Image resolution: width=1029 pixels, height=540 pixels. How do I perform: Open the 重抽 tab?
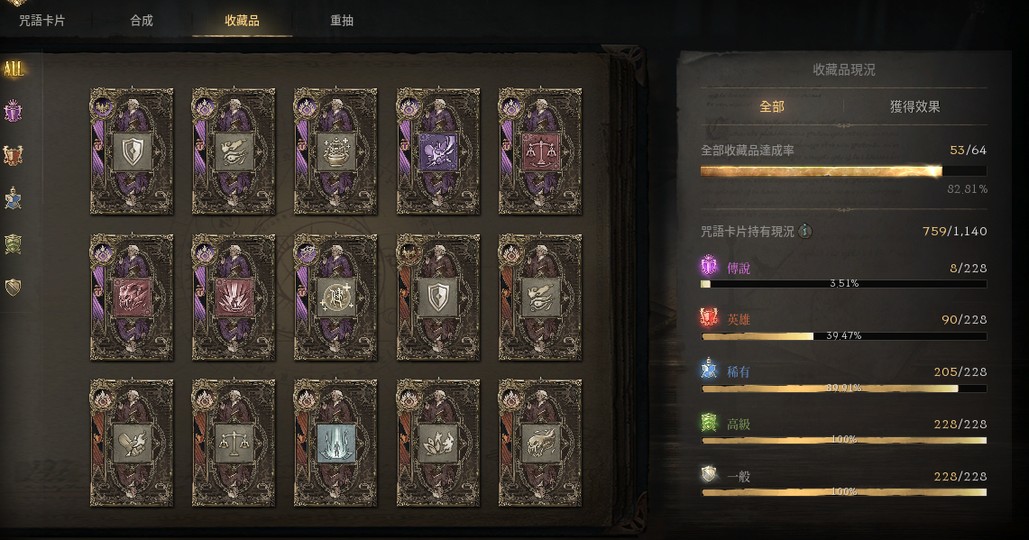342,20
